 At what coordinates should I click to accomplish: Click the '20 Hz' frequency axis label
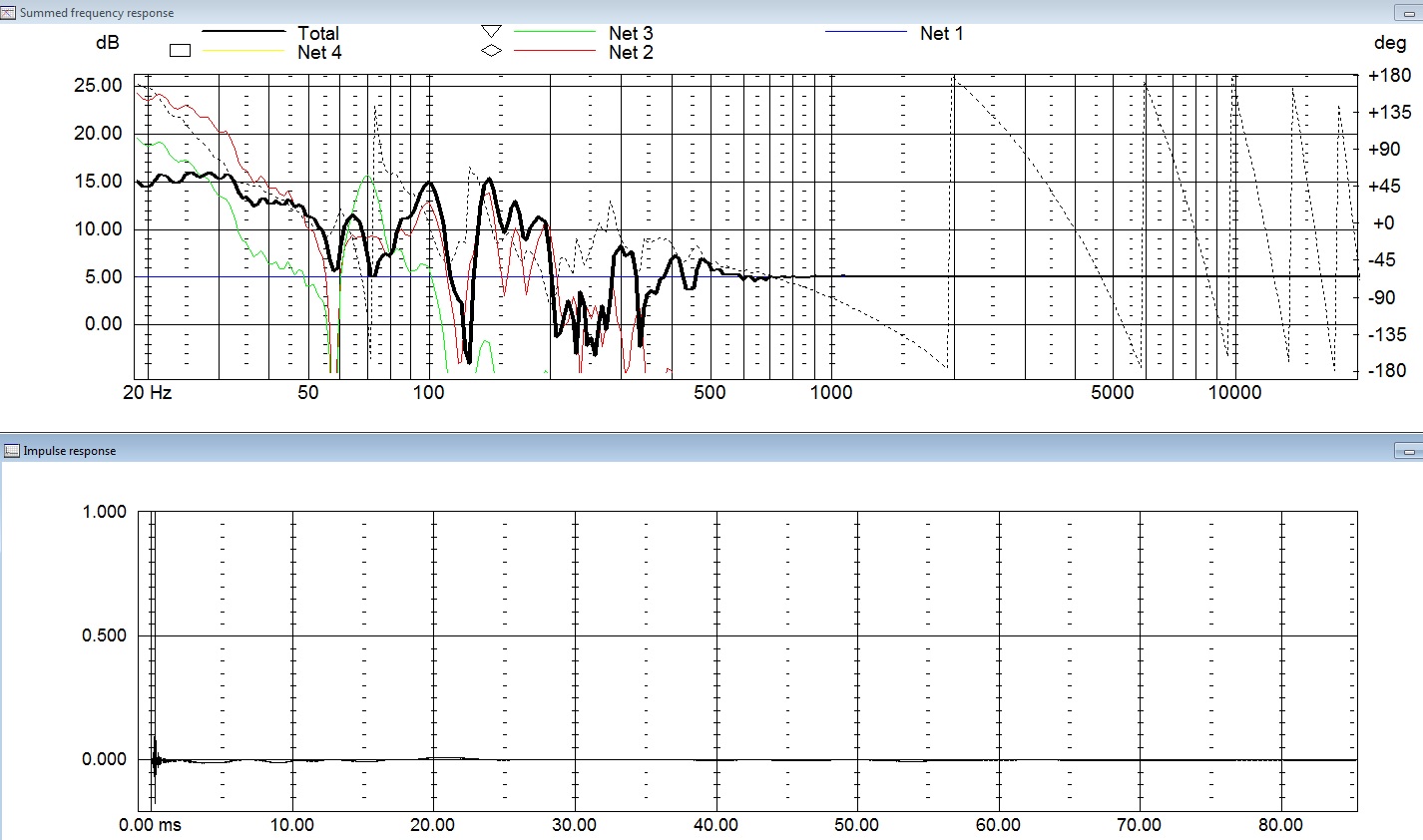(148, 393)
